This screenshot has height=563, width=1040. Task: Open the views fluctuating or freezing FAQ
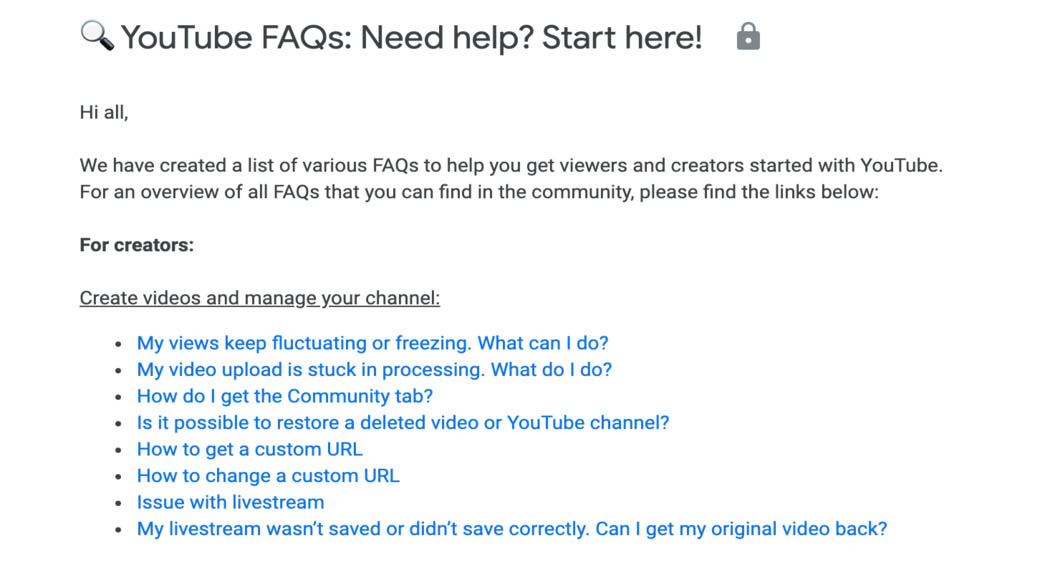pyautogui.click(x=372, y=343)
